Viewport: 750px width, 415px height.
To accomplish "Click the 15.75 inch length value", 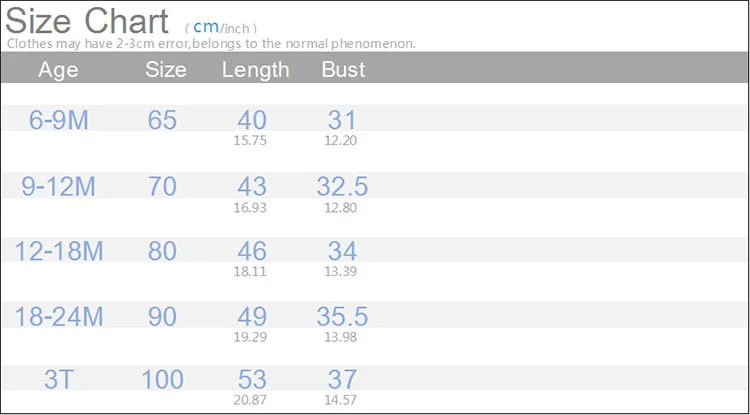I will pos(251,141).
